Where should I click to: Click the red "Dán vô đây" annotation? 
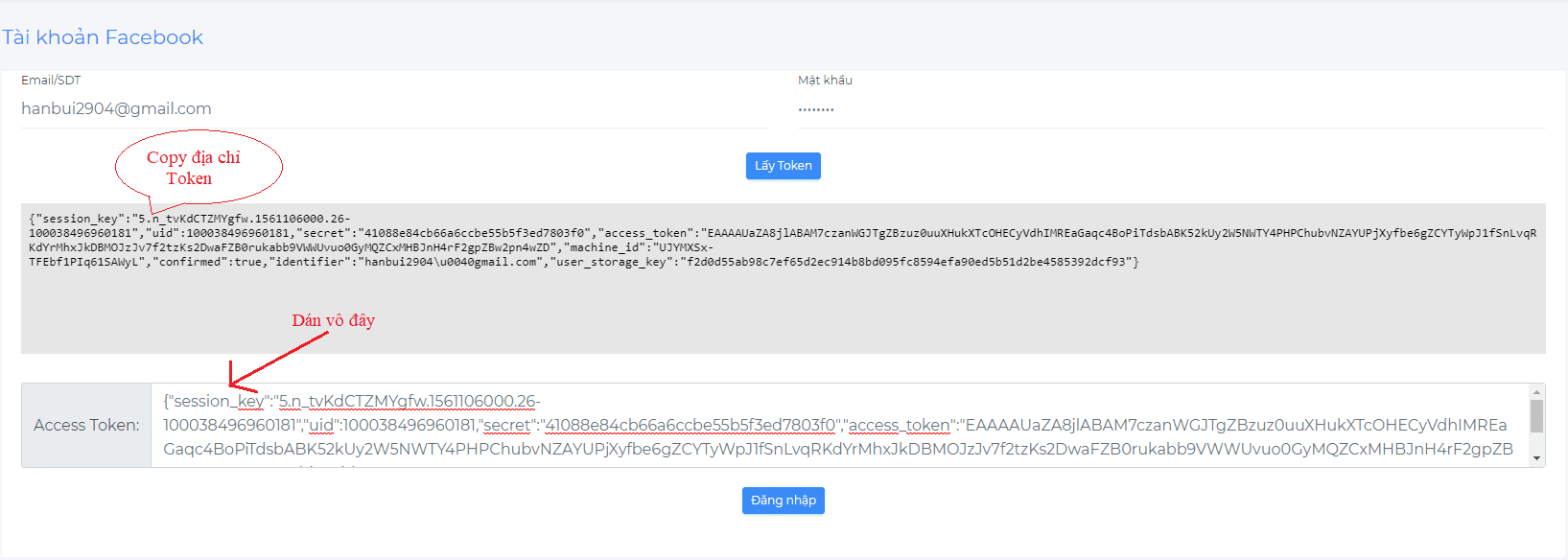coord(333,320)
